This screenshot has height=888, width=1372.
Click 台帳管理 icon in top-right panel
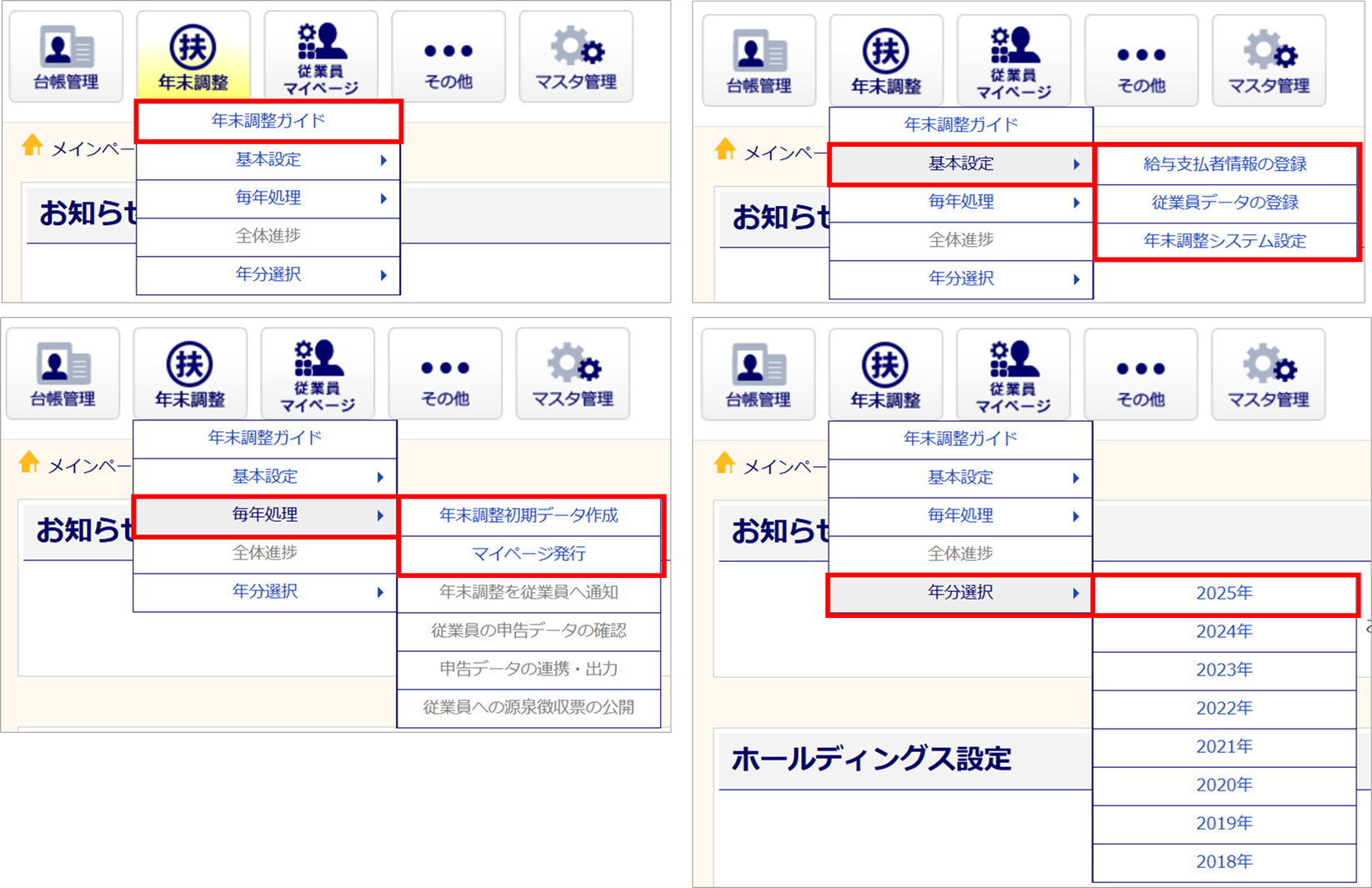pyautogui.click(x=759, y=61)
